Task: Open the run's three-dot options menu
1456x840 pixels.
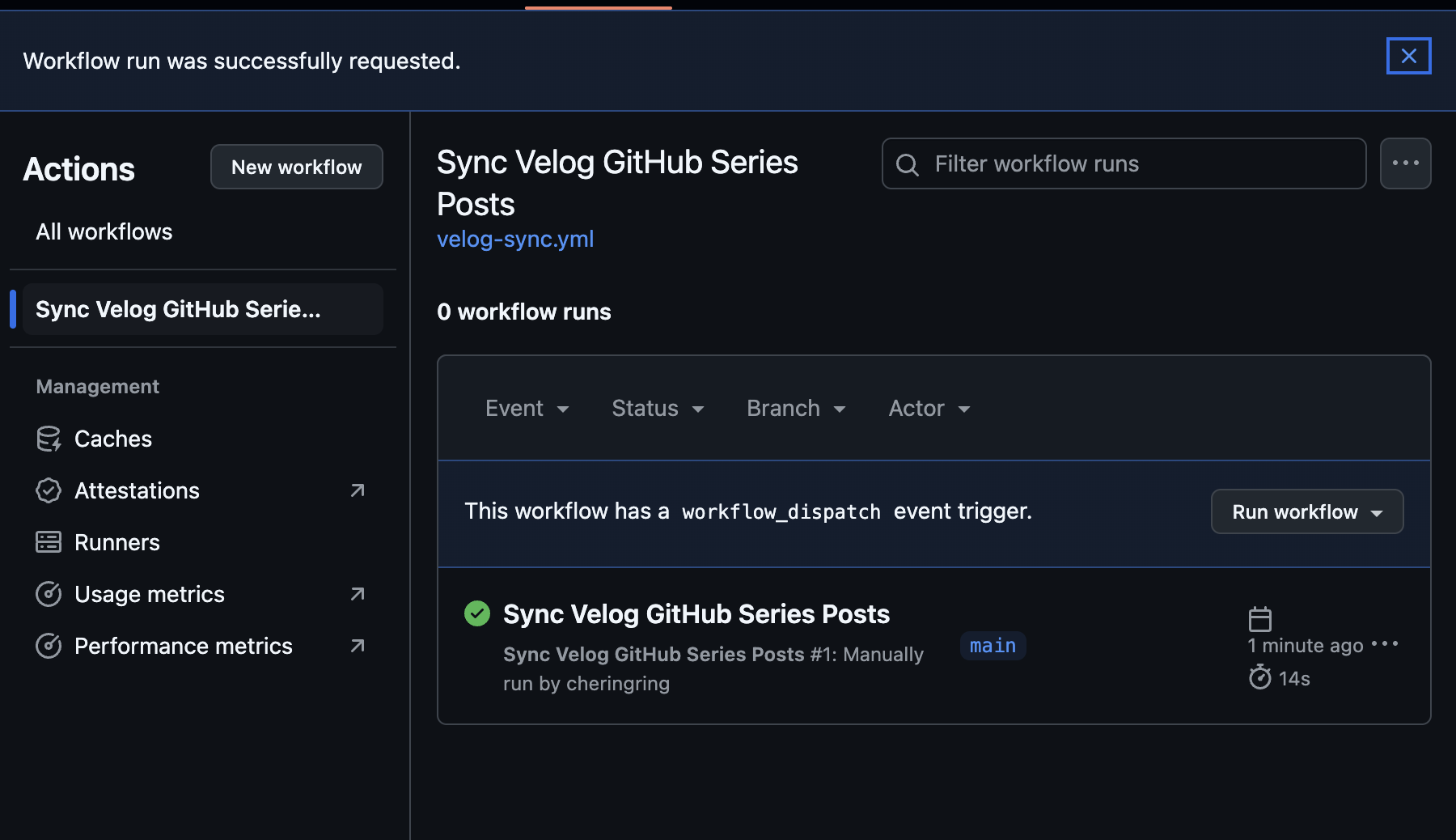Action: [x=1385, y=644]
